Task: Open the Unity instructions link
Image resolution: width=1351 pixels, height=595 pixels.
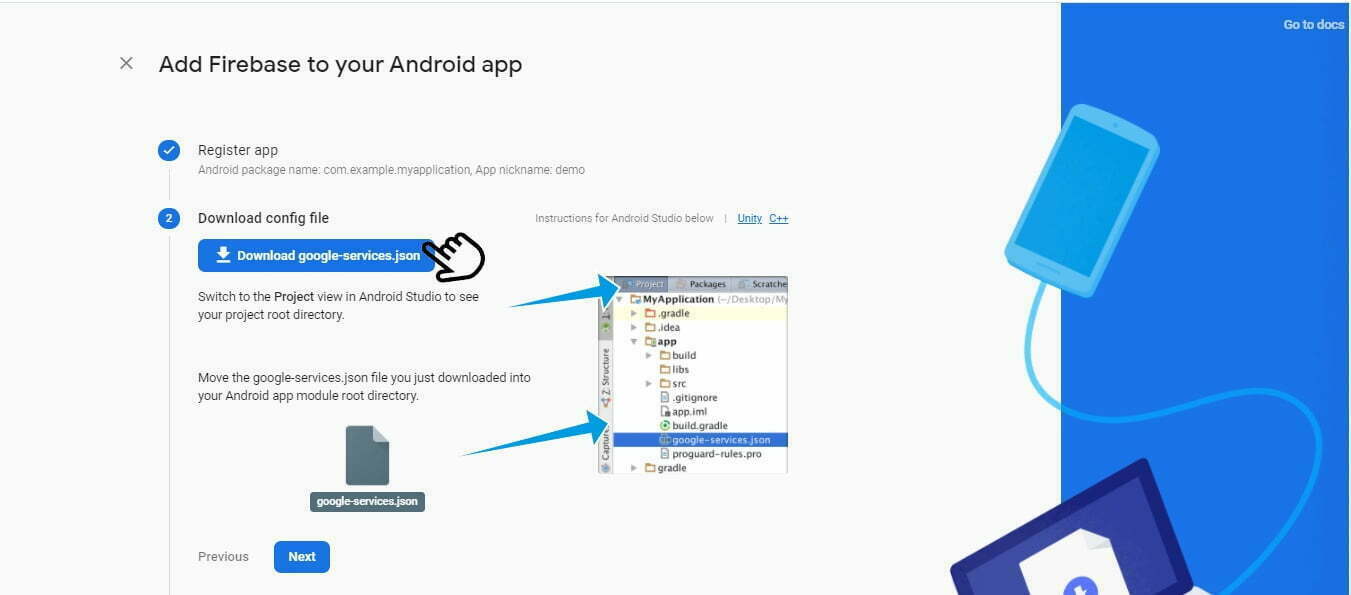Action: click(749, 219)
